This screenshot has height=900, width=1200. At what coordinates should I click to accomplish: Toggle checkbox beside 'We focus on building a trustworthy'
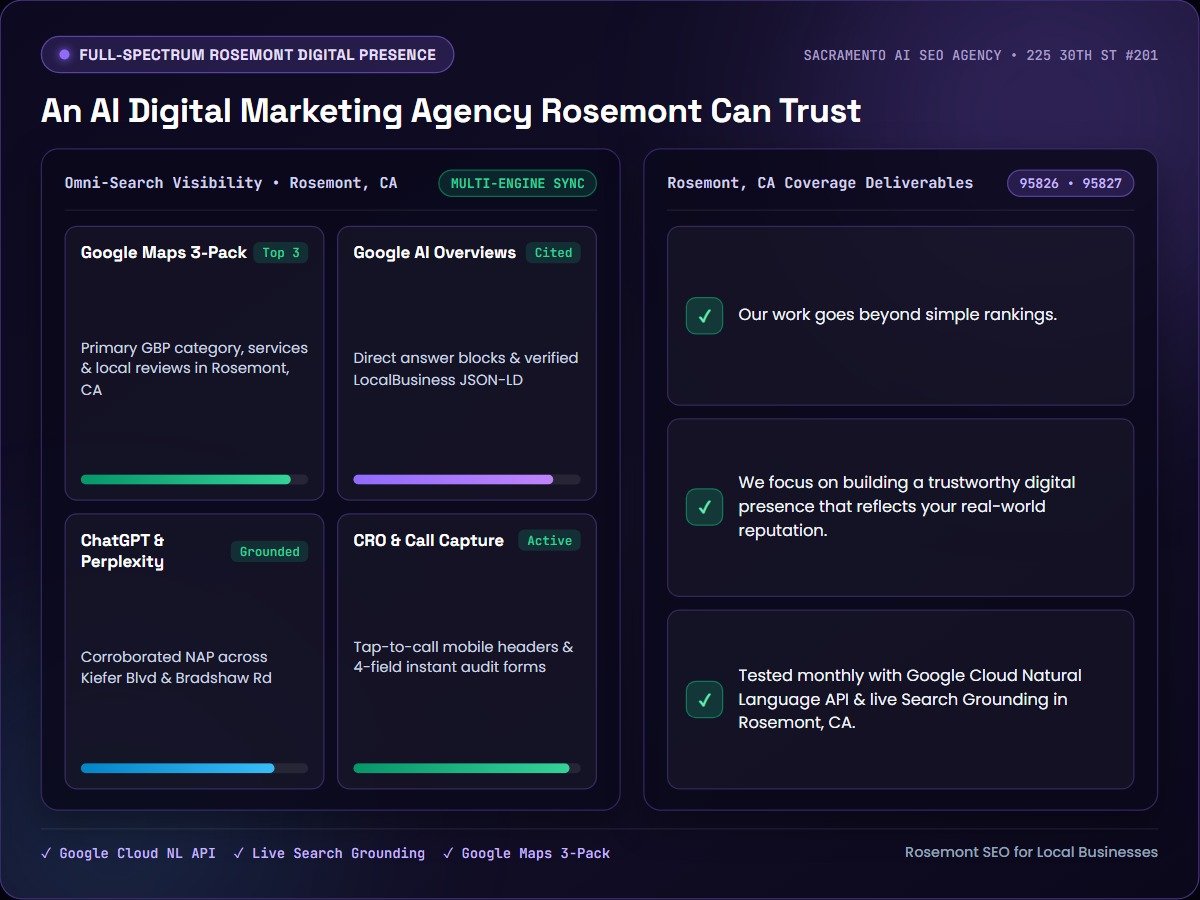[704, 507]
